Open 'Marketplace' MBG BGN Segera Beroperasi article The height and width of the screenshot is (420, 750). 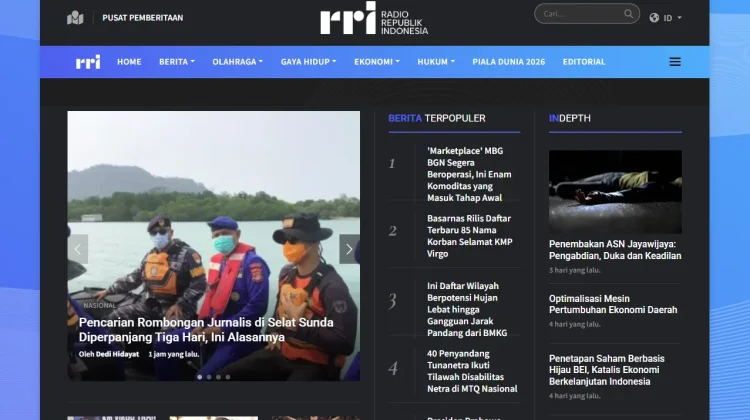(469, 174)
